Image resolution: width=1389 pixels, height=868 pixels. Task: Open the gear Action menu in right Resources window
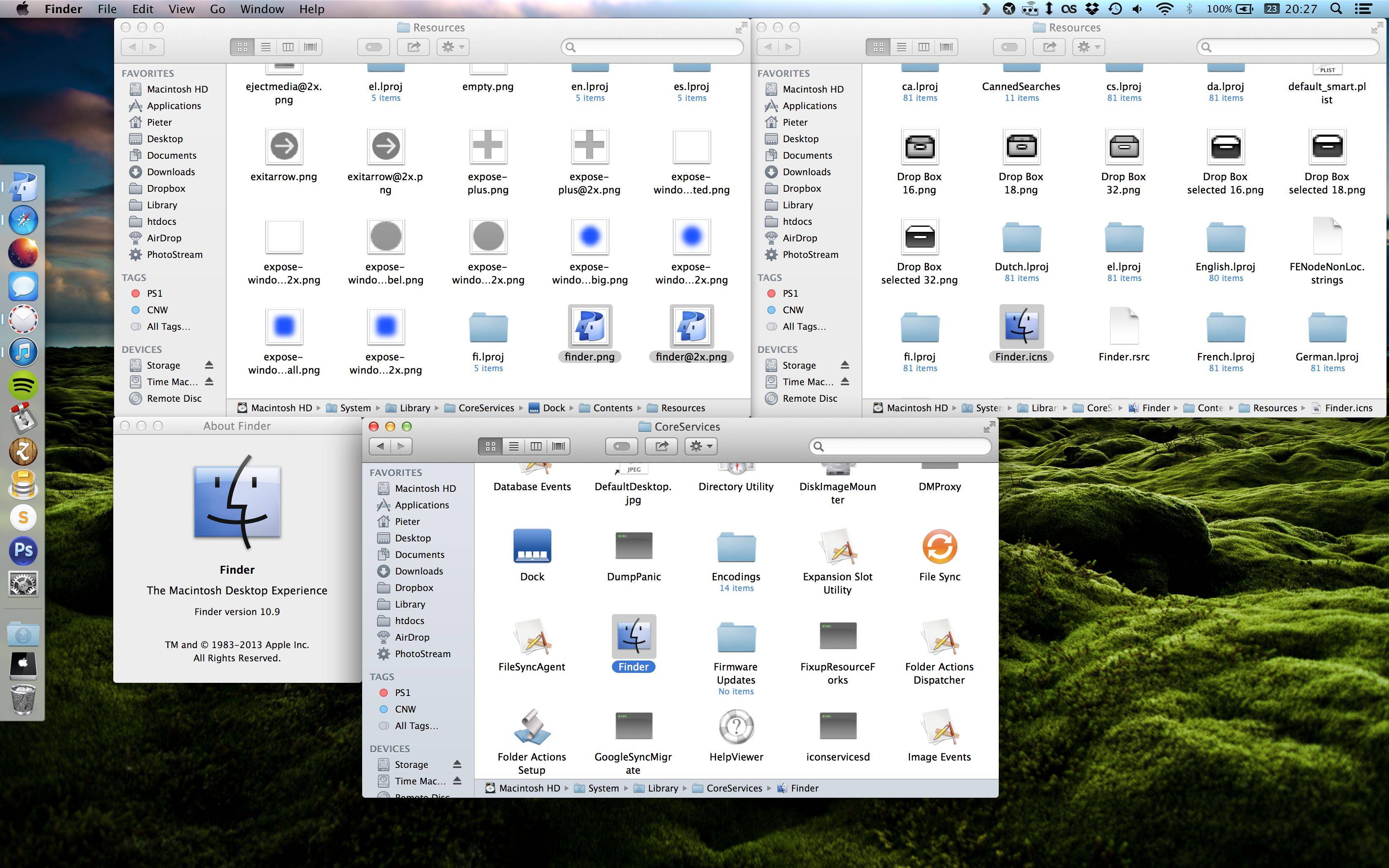[1088, 47]
